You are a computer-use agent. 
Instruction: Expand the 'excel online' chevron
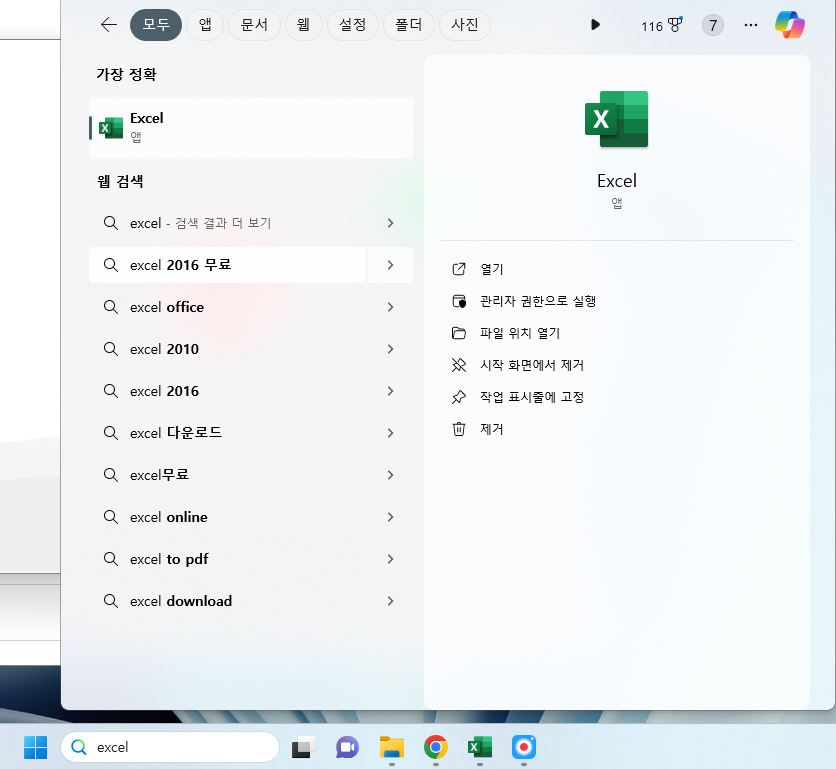[x=390, y=517]
